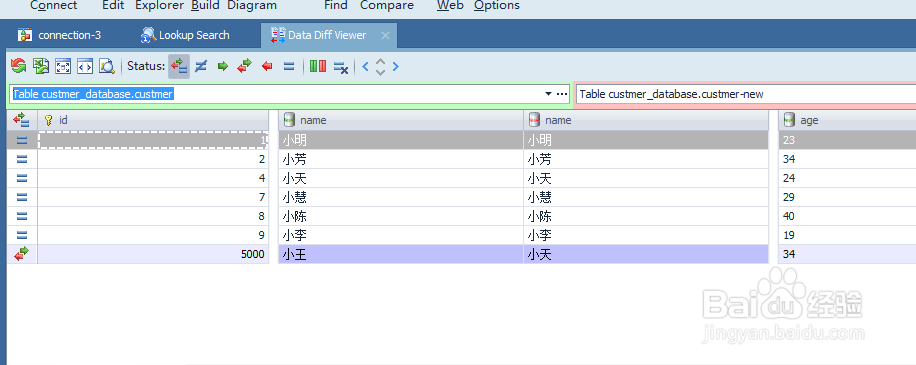Click the status column header icon
Image resolution: width=916 pixels, height=365 pixels.
pos(22,120)
